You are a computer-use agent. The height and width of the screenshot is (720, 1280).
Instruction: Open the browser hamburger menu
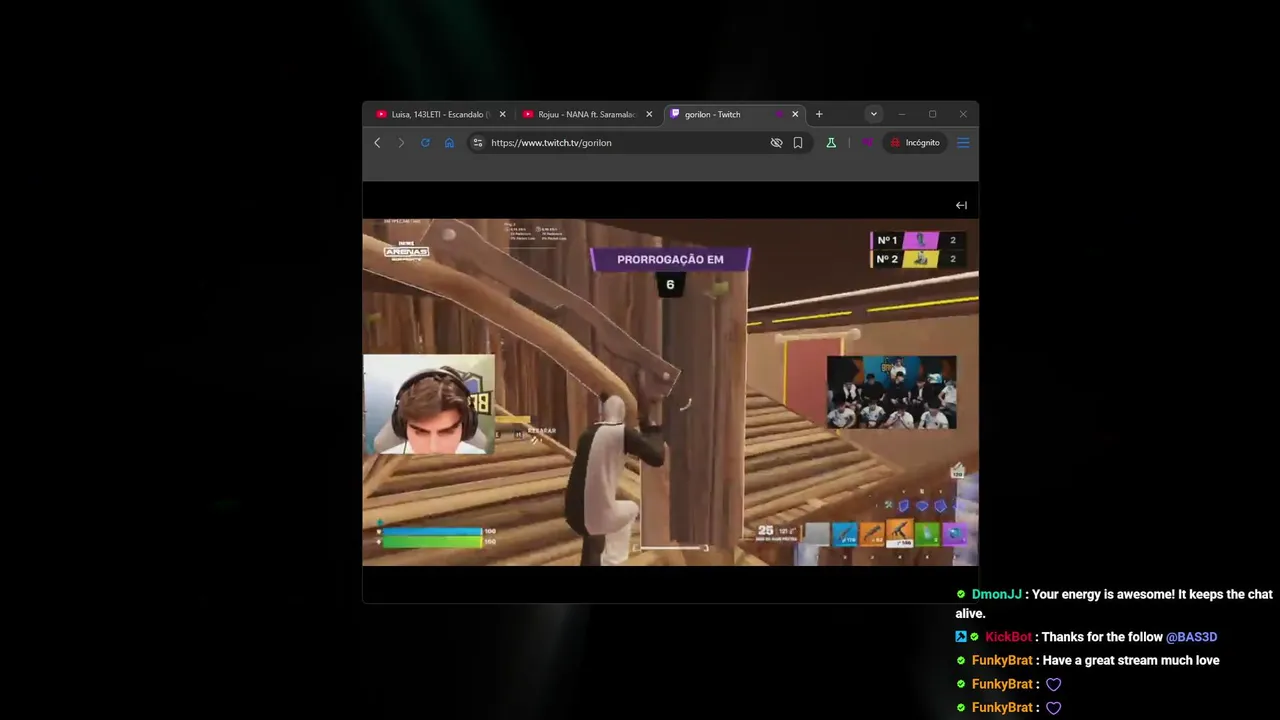click(x=963, y=143)
